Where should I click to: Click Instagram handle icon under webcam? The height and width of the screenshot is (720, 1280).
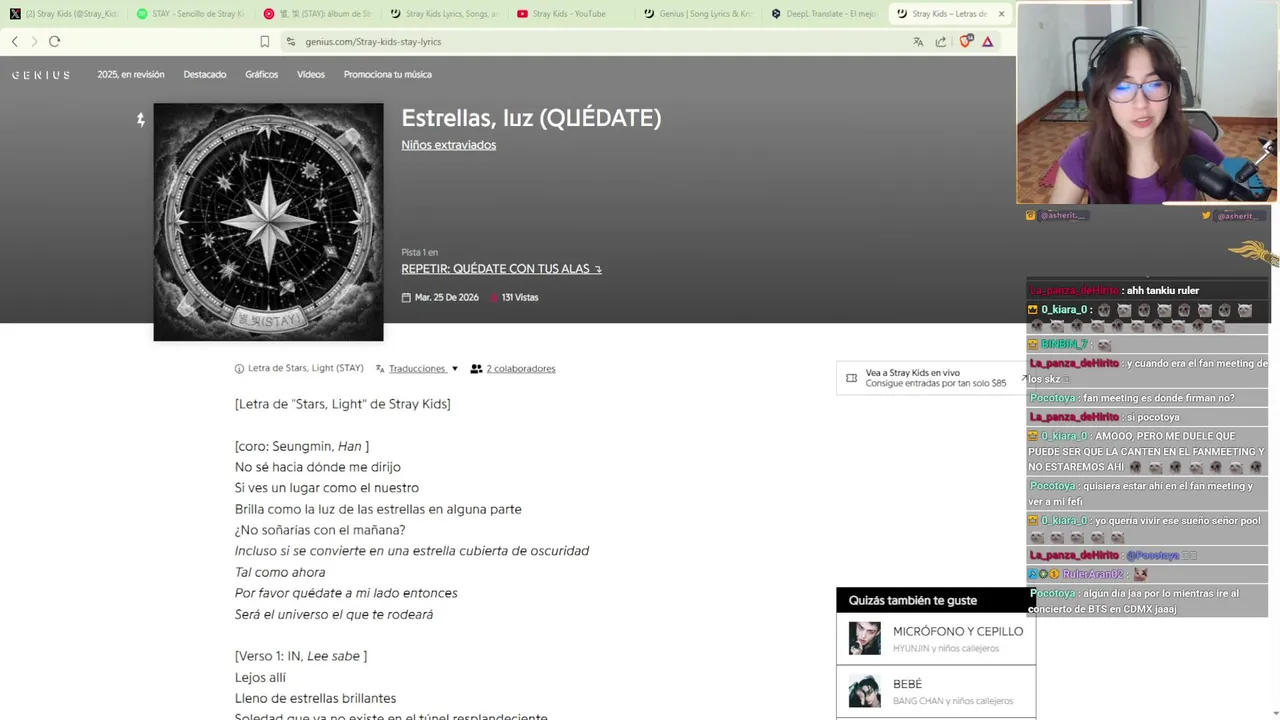coord(1031,215)
